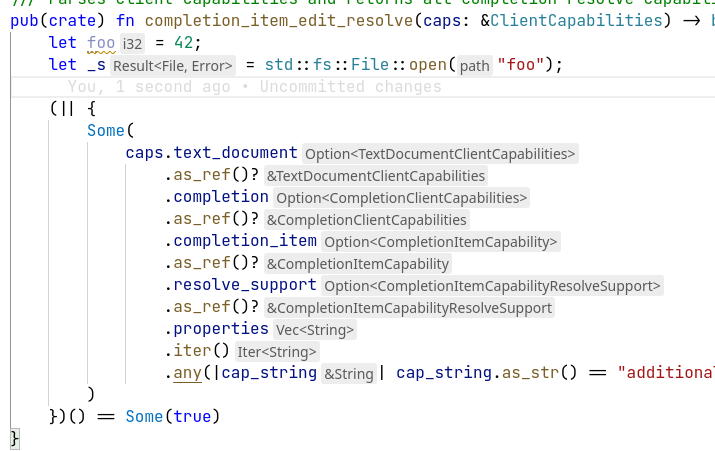Click the fs module in std::fs
The height and width of the screenshot is (451, 715).
click(x=322, y=65)
